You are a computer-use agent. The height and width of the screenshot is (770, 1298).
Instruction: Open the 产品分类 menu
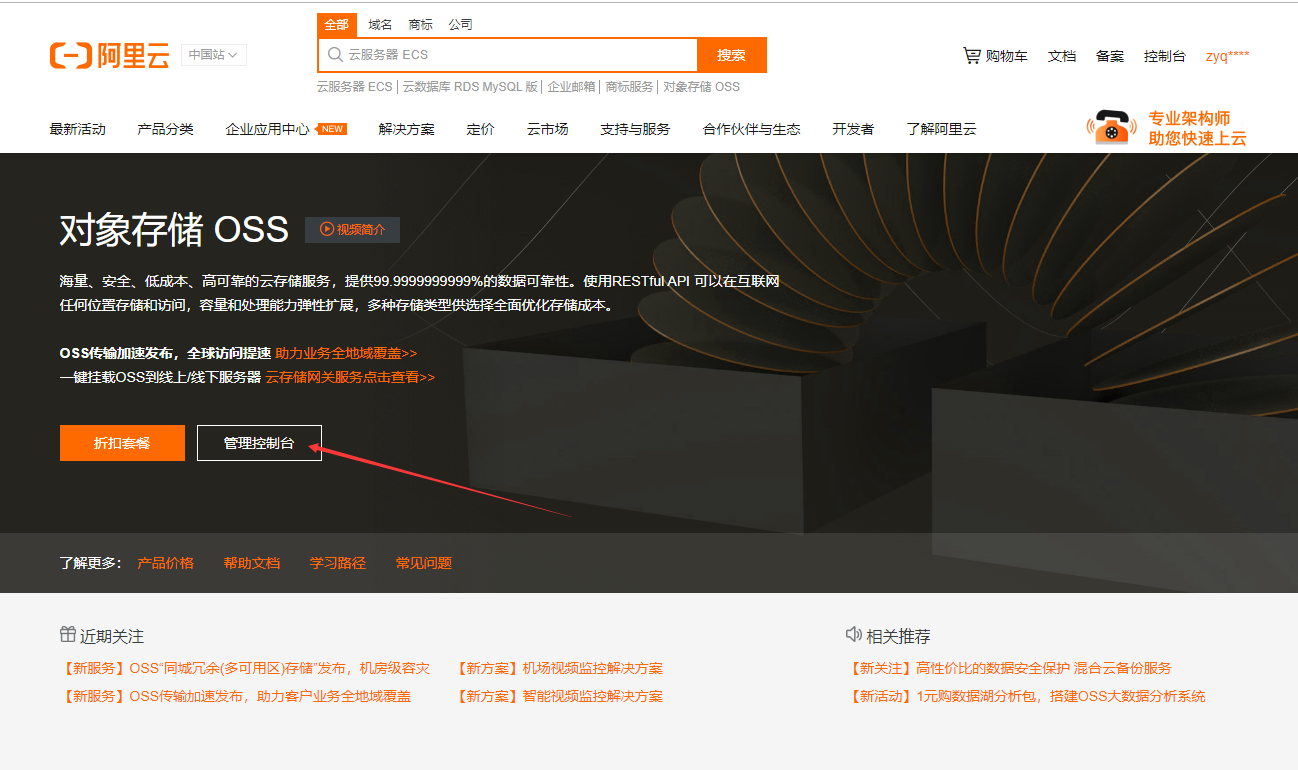click(166, 129)
